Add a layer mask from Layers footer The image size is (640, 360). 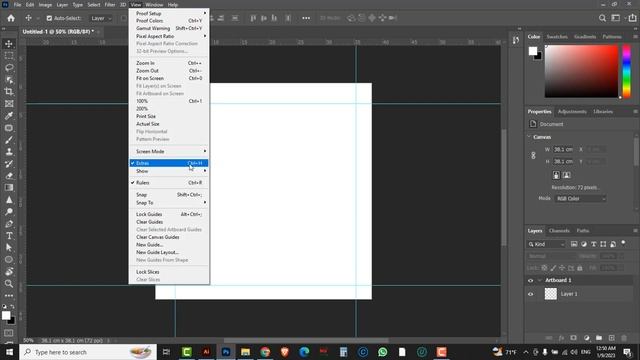(573, 338)
